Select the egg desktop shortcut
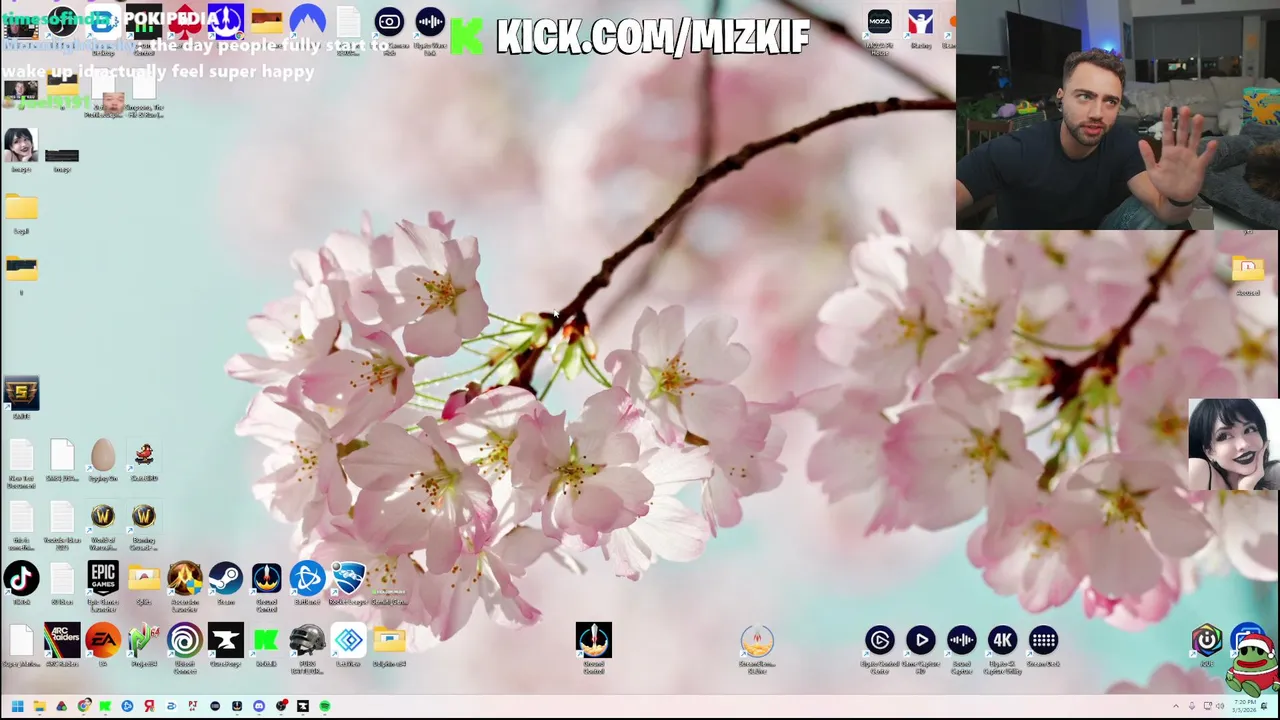The height and width of the screenshot is (720, 1280). [103, 456]
